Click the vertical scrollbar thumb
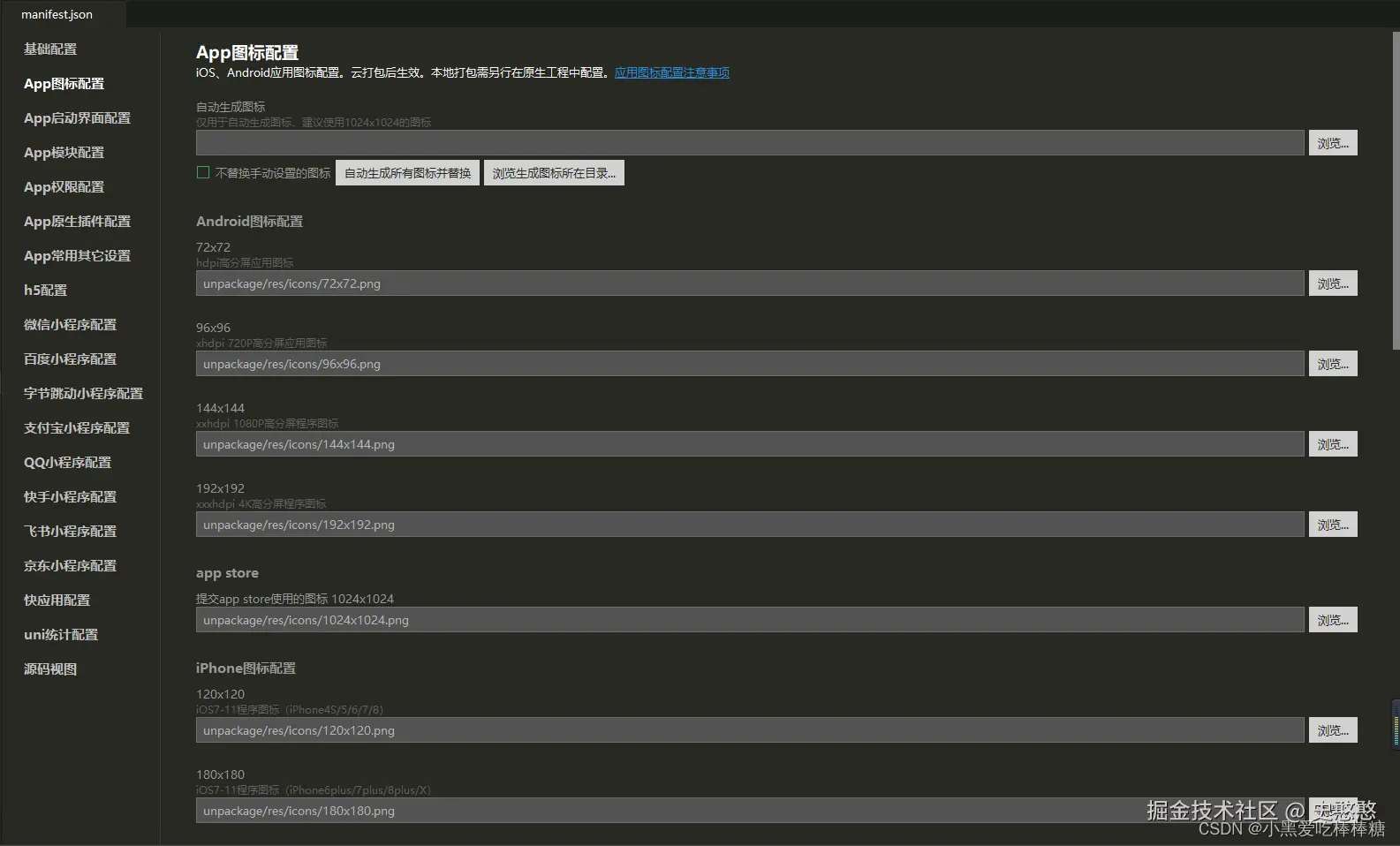The width and height of the screenshot is (1400, 846). coord(1396,190)
